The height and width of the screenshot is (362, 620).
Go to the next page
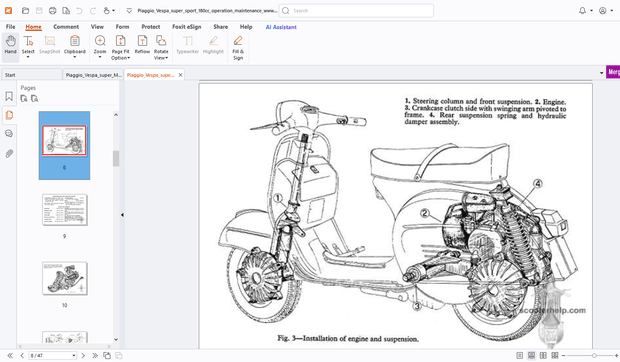click(83, 356)
